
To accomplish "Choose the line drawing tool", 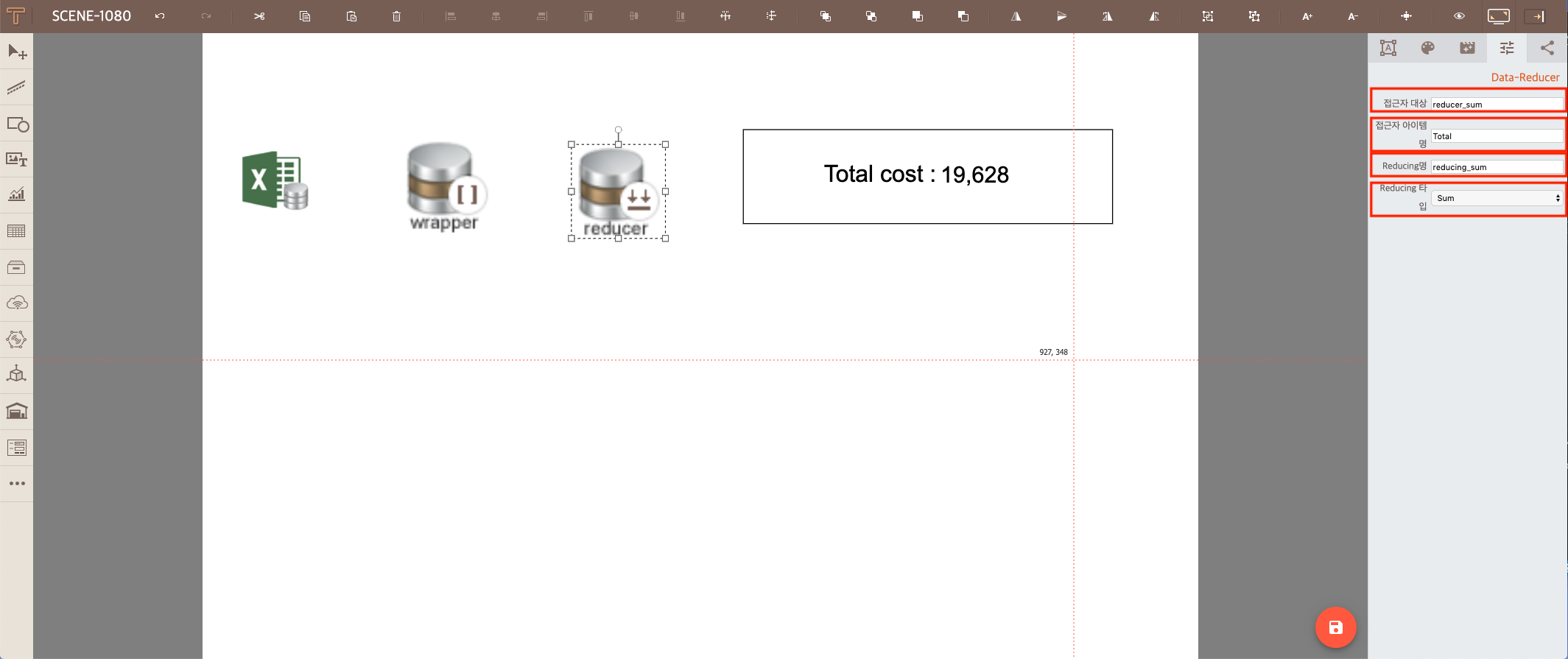I will click(x=17, y=88).
